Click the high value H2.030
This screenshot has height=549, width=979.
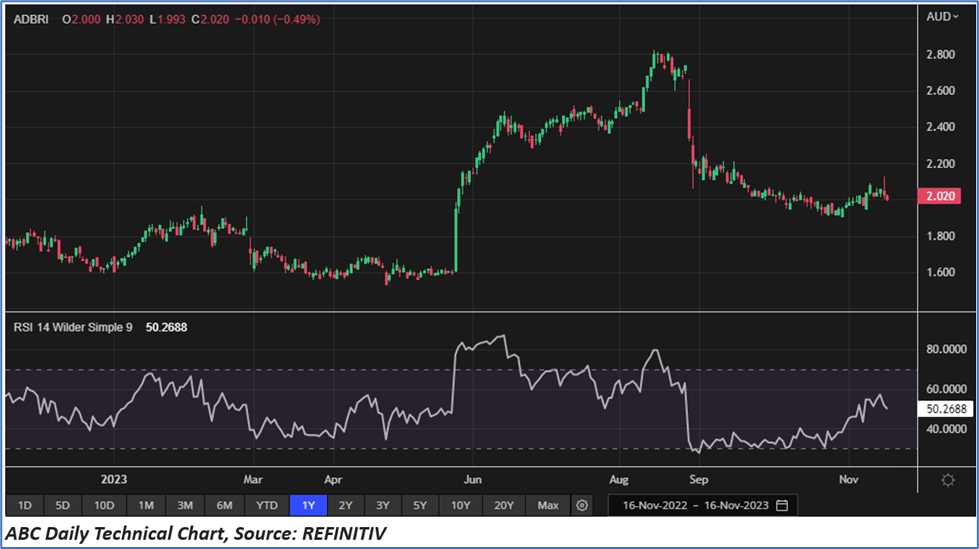click(x=125, y=19)
